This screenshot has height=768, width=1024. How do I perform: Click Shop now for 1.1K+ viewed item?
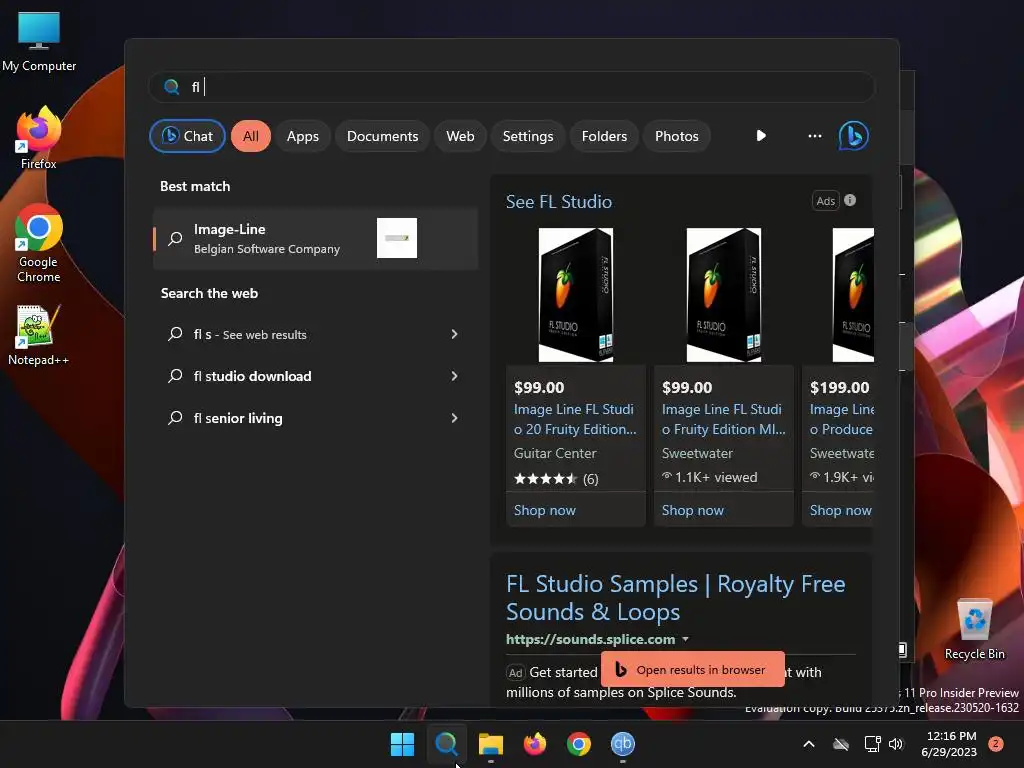693,510
